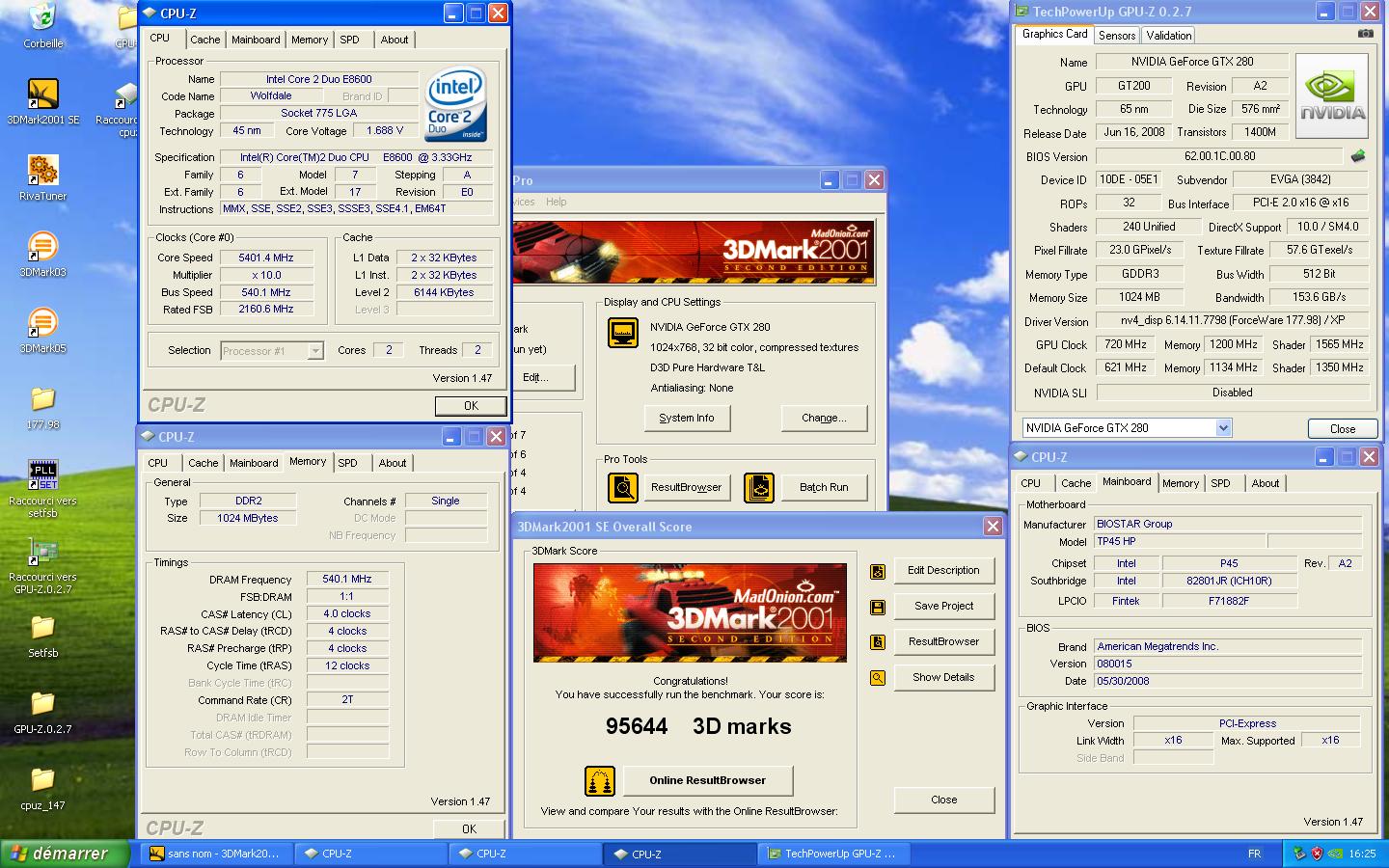Launch the RivaTuner desktop icon
The width and height of the screenshot is (1389, 868).
[42, 171]
